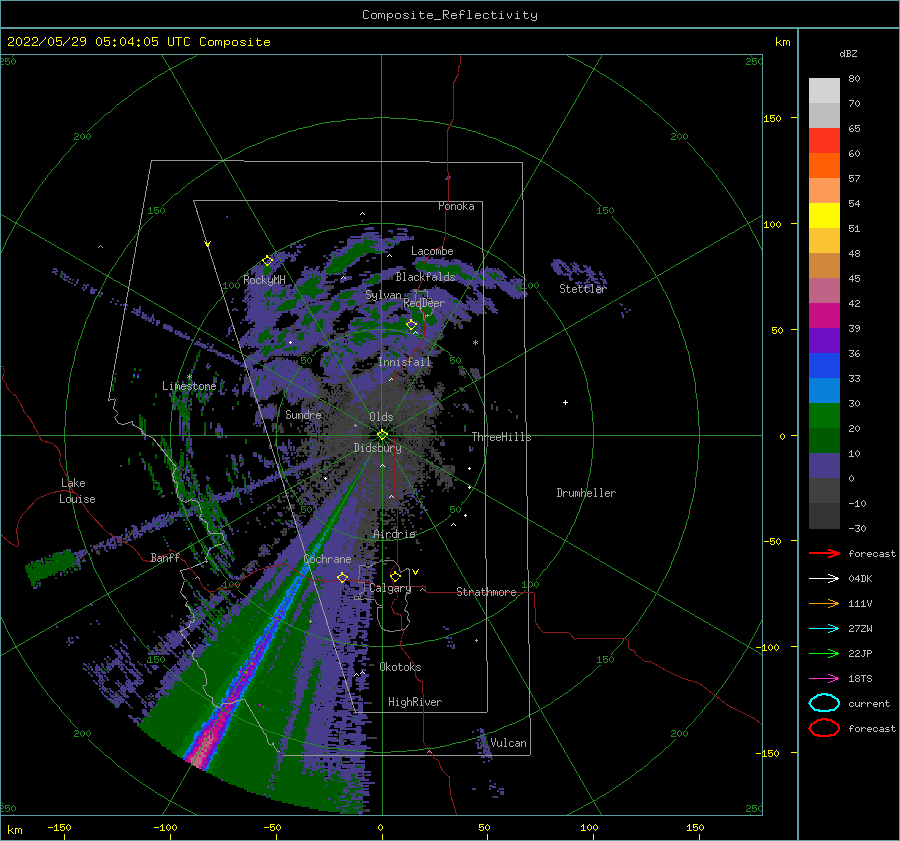Click the white plus marker east of ThreeHills
Viewport: 900px width, 841px height.
pos(565,402)
